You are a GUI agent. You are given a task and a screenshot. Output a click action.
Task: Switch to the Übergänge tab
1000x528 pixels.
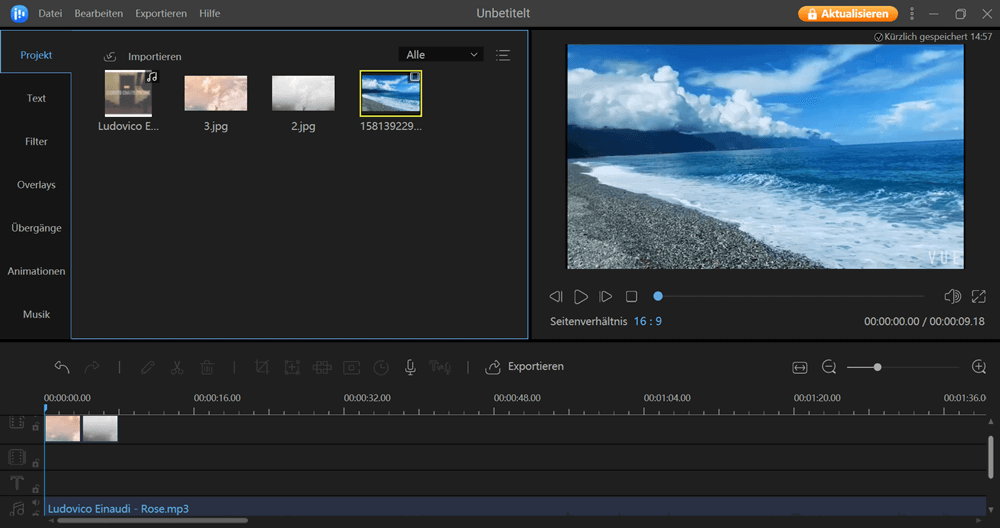[36, 228]
